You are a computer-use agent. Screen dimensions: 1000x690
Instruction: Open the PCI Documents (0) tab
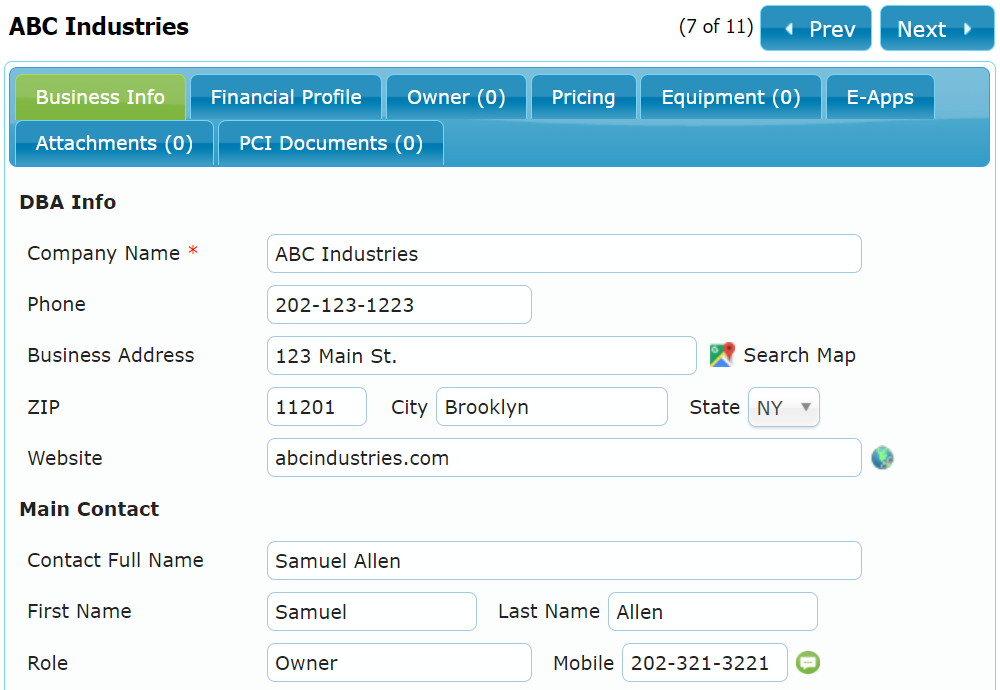tap(331, 143)
